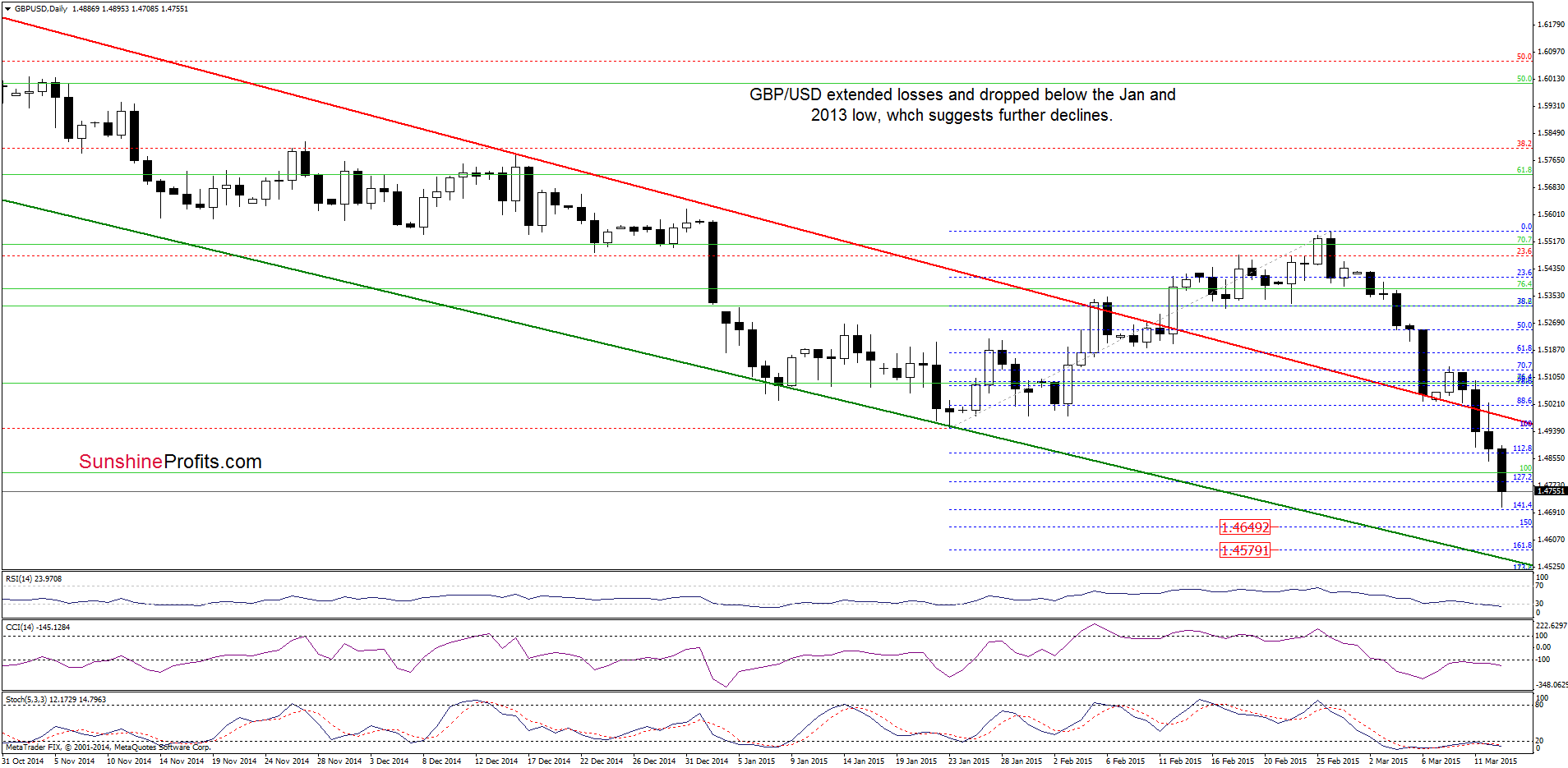Click the 1.48550 price axis label
Image resolution: width=1568 pixels, height=768 pixels.
point(1551,458)
